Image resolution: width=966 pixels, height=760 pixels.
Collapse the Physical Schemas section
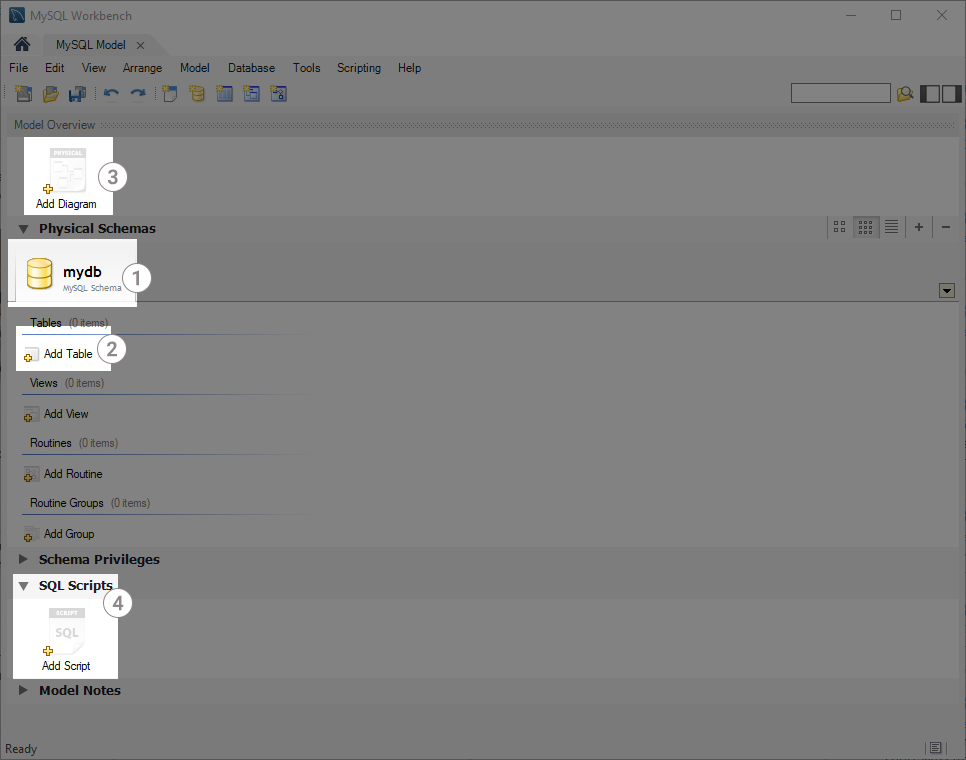coord(23,228)
